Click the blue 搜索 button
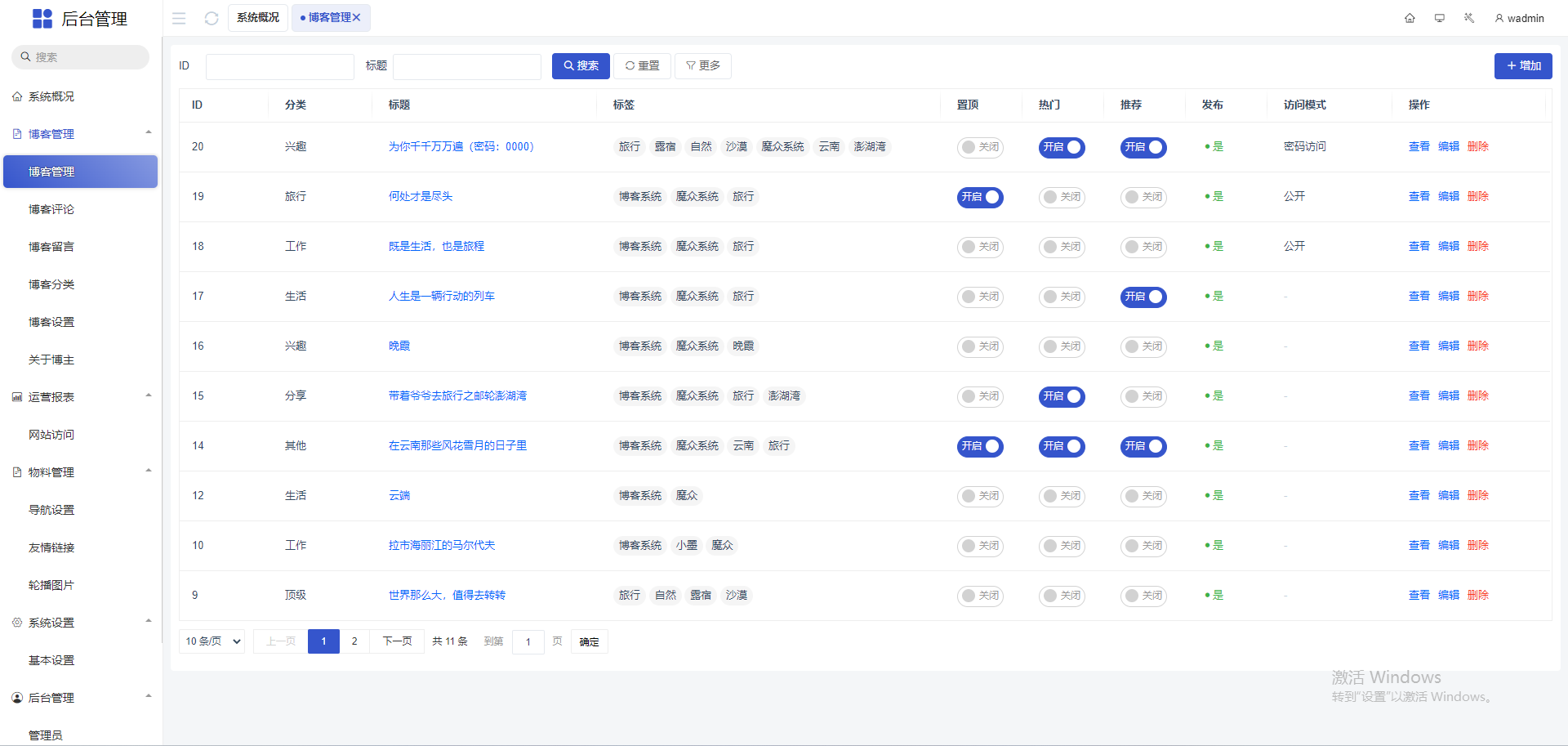 click(581, 66)
